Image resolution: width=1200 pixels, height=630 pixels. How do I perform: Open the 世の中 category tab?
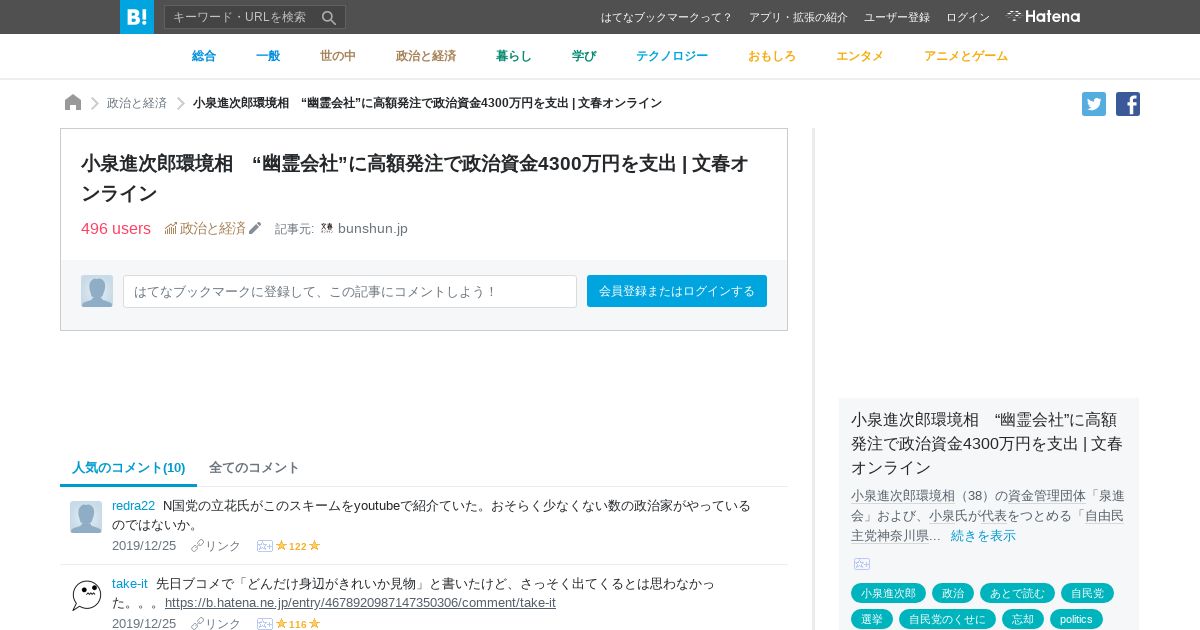click(x=338, y=56)
